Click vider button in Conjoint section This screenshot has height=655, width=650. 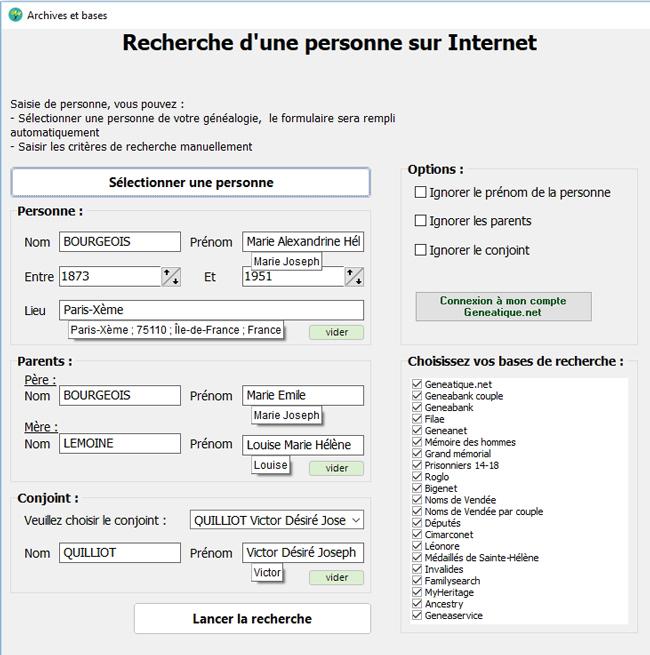tap(336, 577)
